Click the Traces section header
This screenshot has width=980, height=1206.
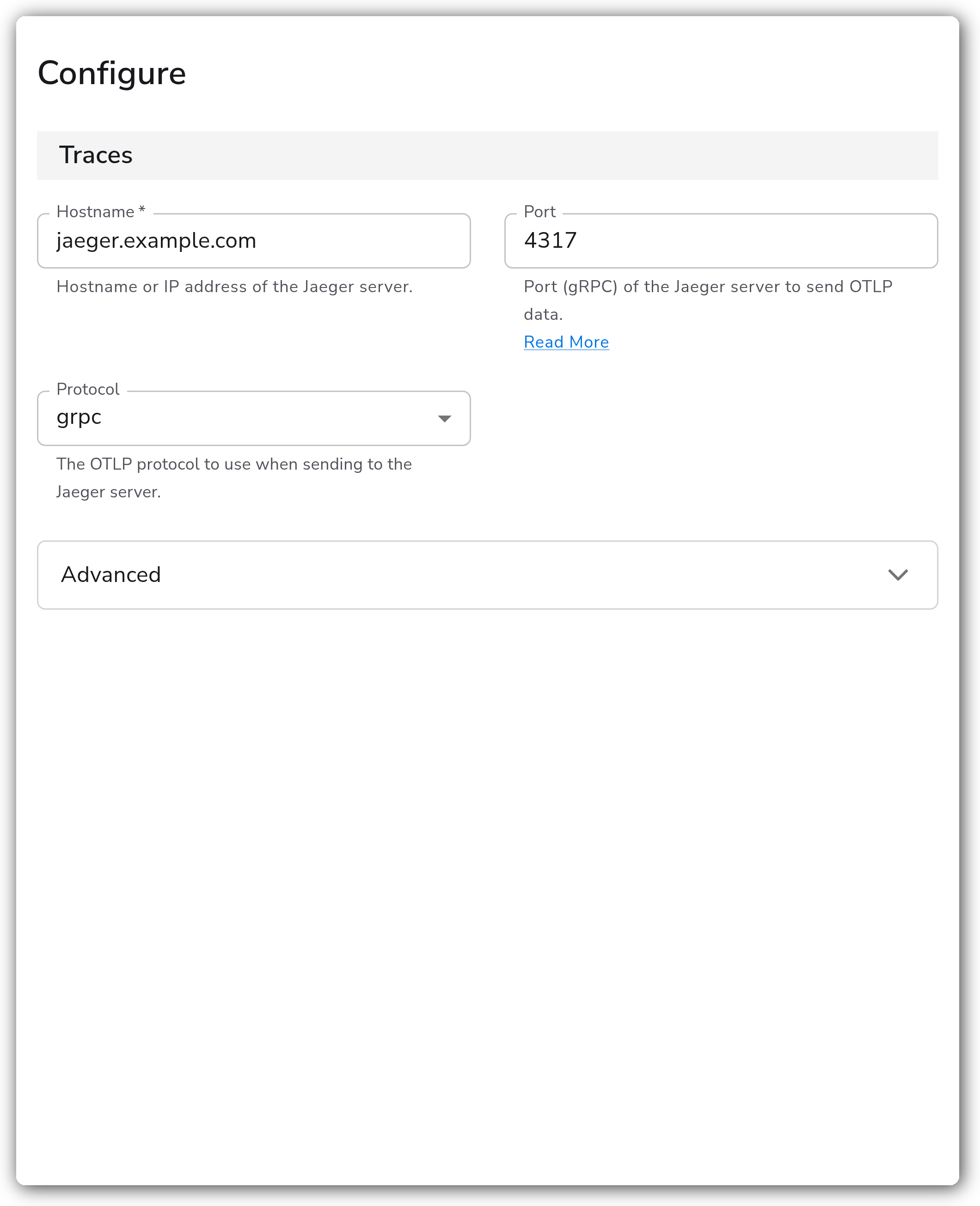click(x=487, y=155)
